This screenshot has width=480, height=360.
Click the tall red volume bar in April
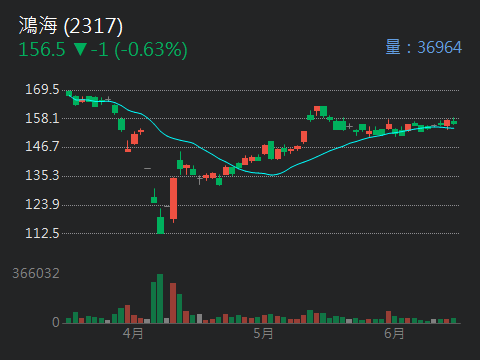173,303
